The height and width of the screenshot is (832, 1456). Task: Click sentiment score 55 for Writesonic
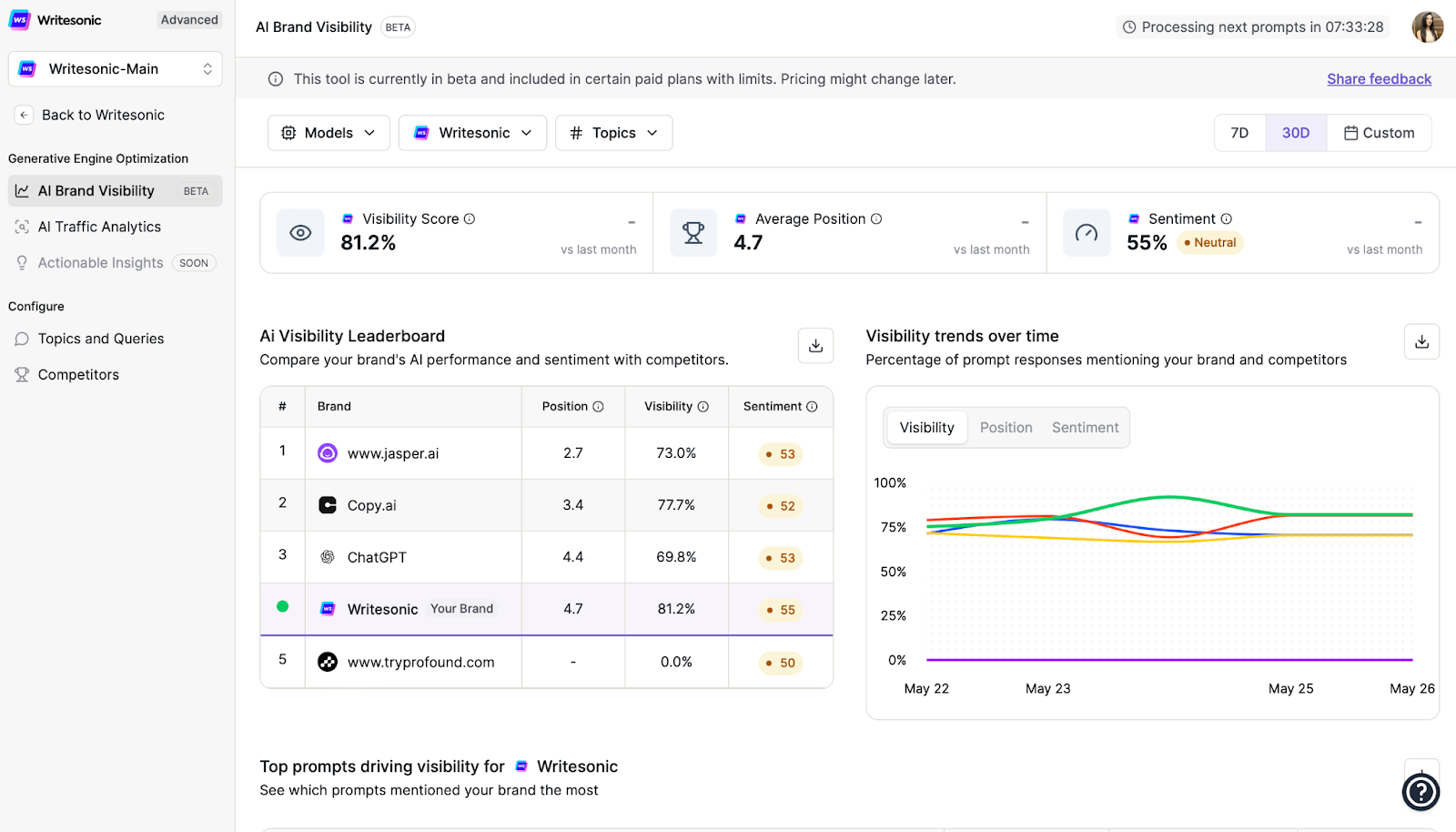pyautogui.click(x=781, y=610)
